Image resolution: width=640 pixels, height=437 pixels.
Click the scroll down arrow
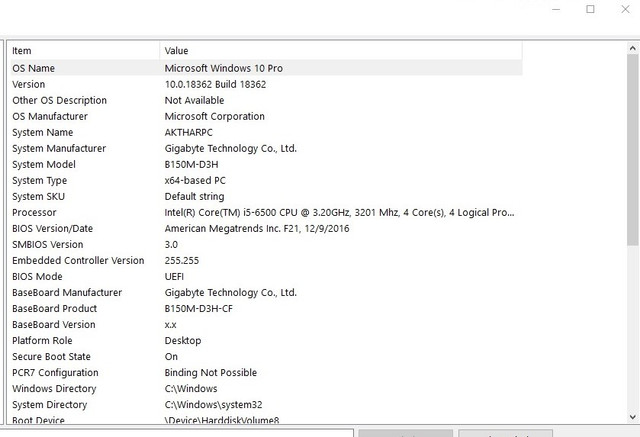pyautogui.click(x=633, y=417)
